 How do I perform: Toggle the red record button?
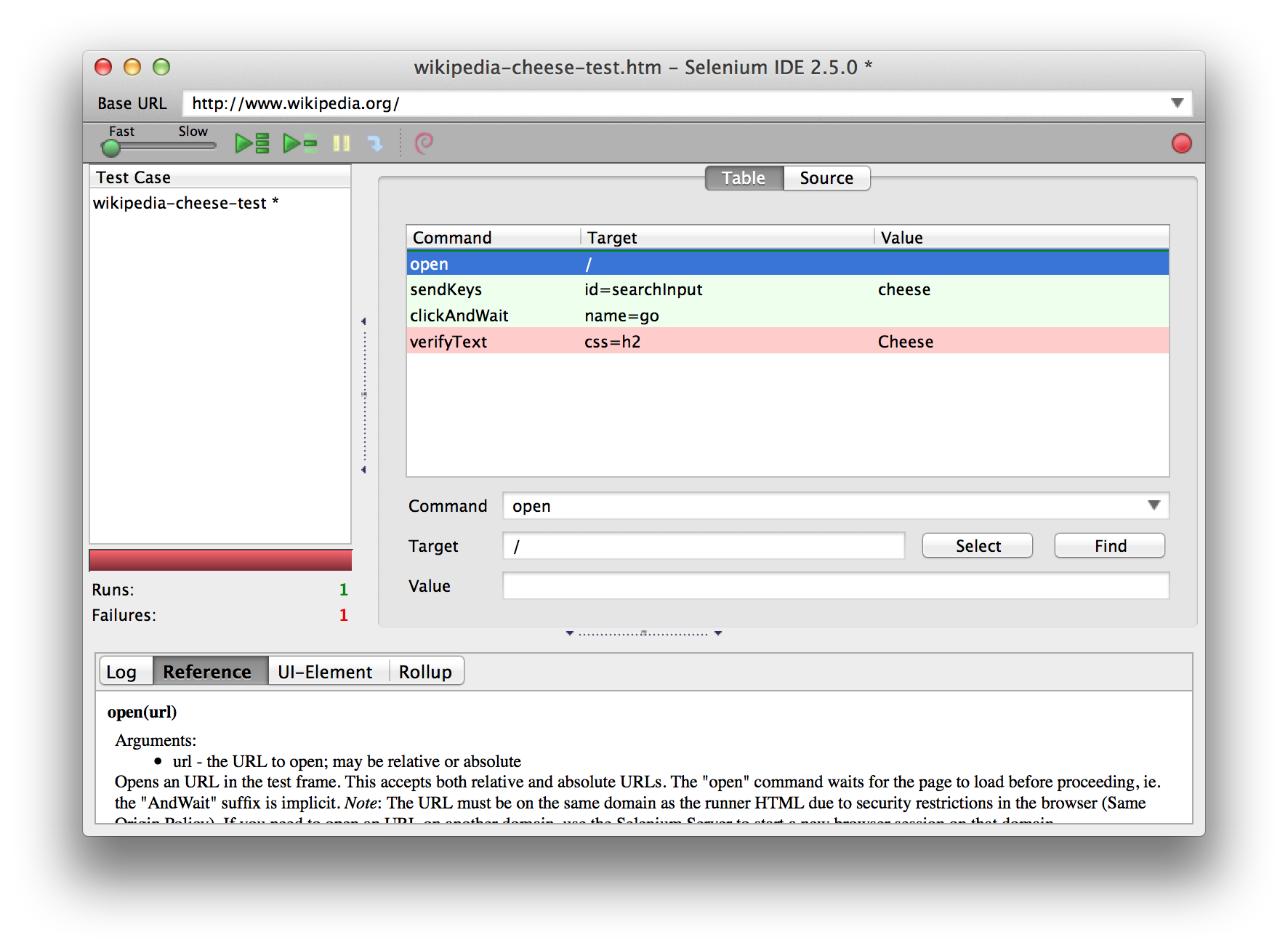coord(1182,143)
